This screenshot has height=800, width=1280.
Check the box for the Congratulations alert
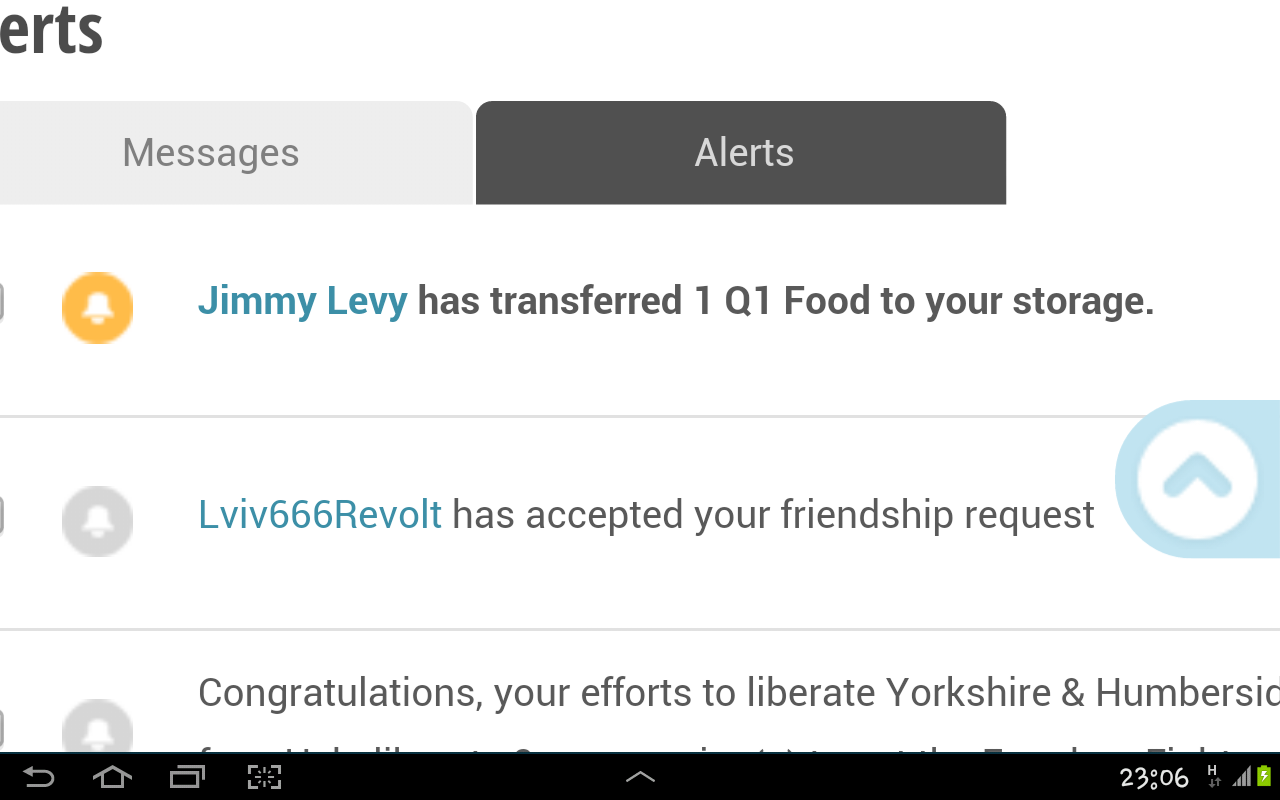1,728
